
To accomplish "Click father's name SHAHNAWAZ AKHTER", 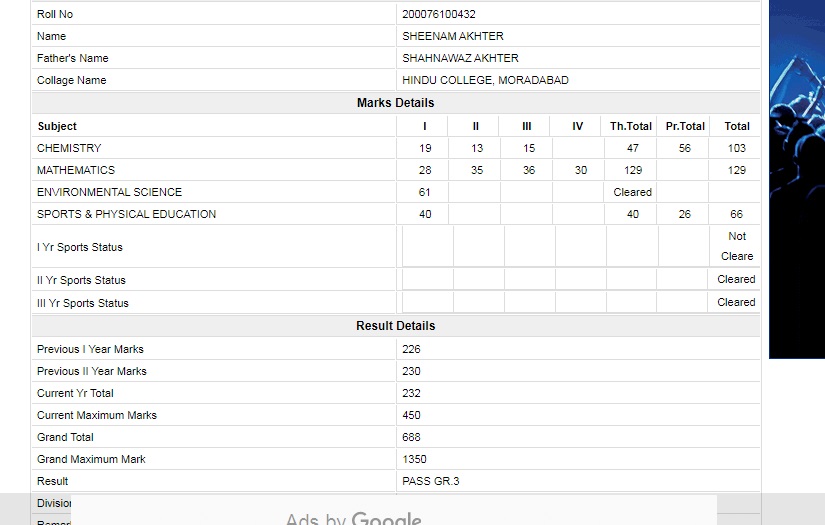I will click(x=460, y=58).
